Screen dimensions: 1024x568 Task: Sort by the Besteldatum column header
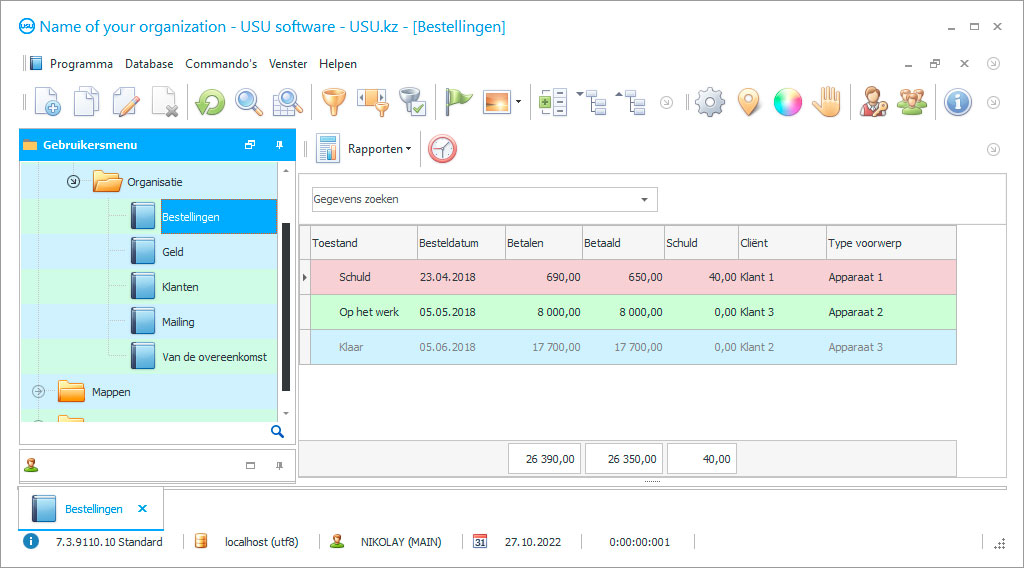point(461,243)
